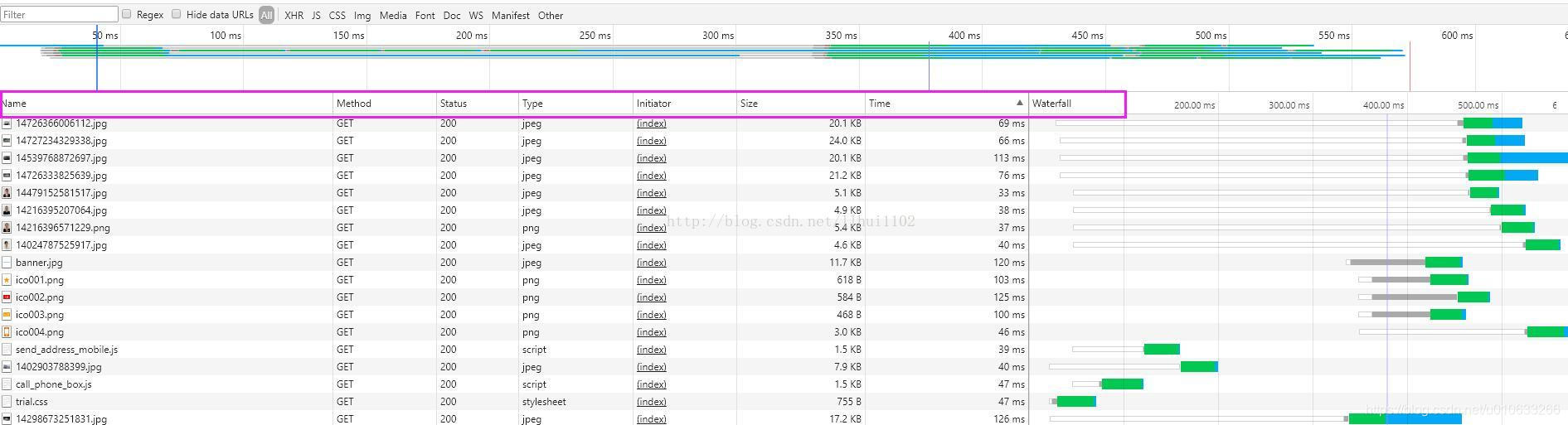Click the file icon for send_address_mobile.js
The width and height of the screenshot is (1568, 425).
[x=7, y=350]
